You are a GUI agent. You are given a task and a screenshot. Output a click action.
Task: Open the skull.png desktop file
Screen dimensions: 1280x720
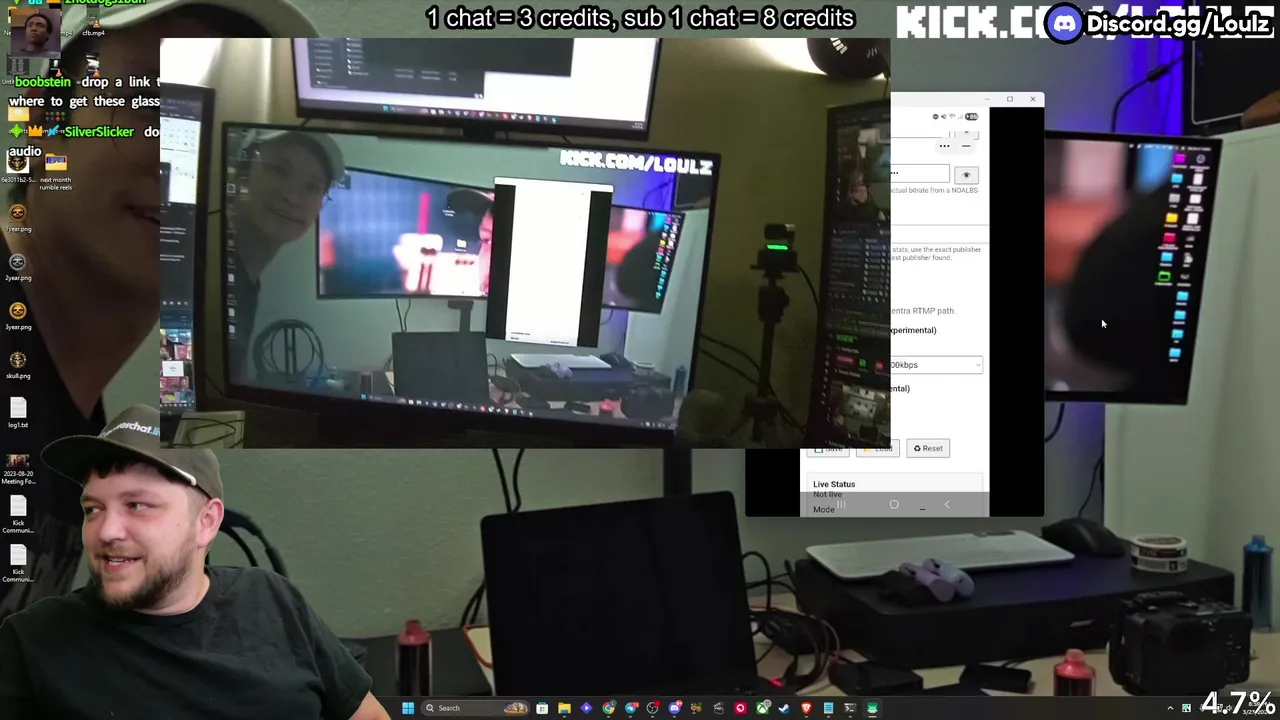pos(18,364)
